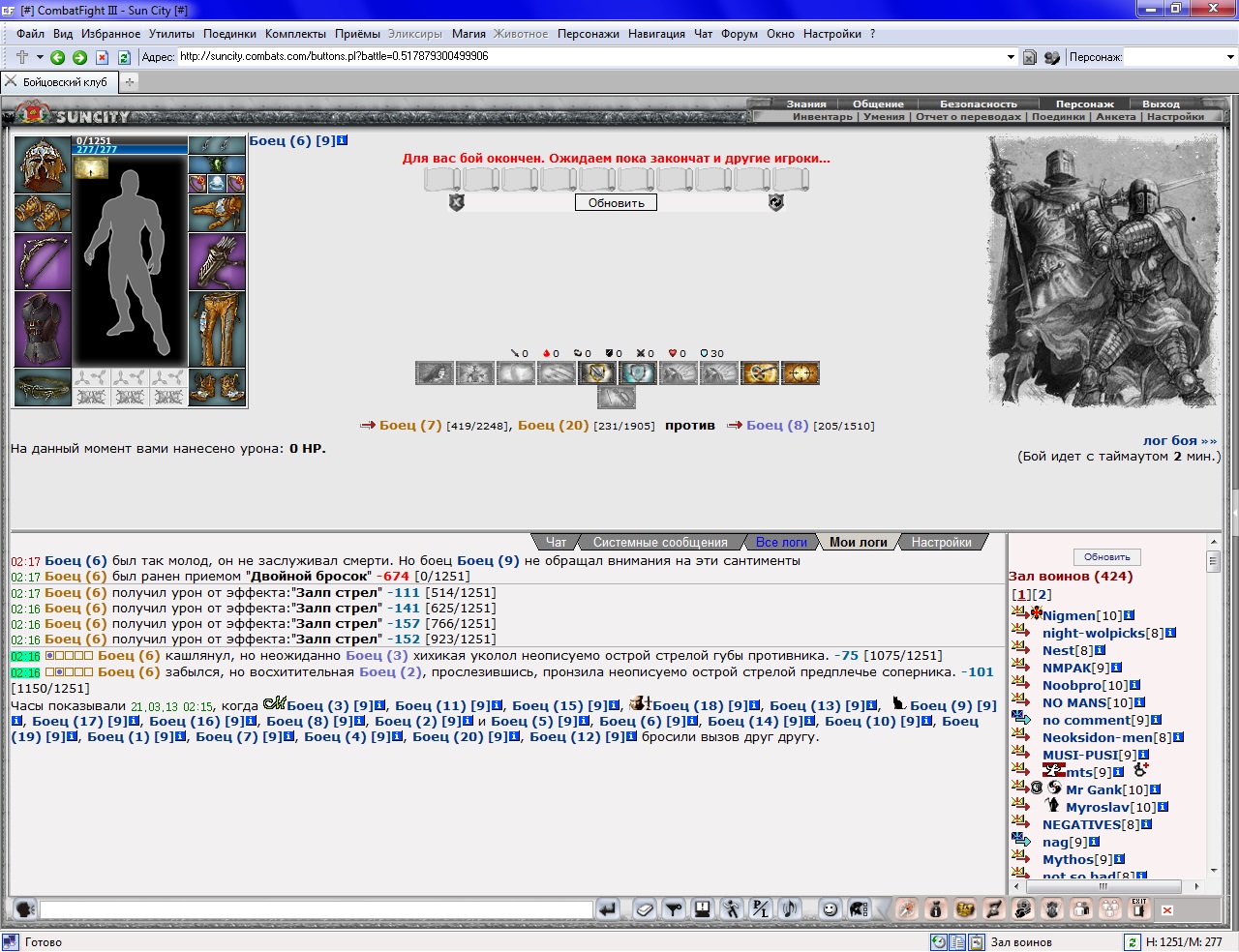Open the address bar URL dropdown
The height and width of the screenshot is (952, 1239).
tap(1011, 57)
